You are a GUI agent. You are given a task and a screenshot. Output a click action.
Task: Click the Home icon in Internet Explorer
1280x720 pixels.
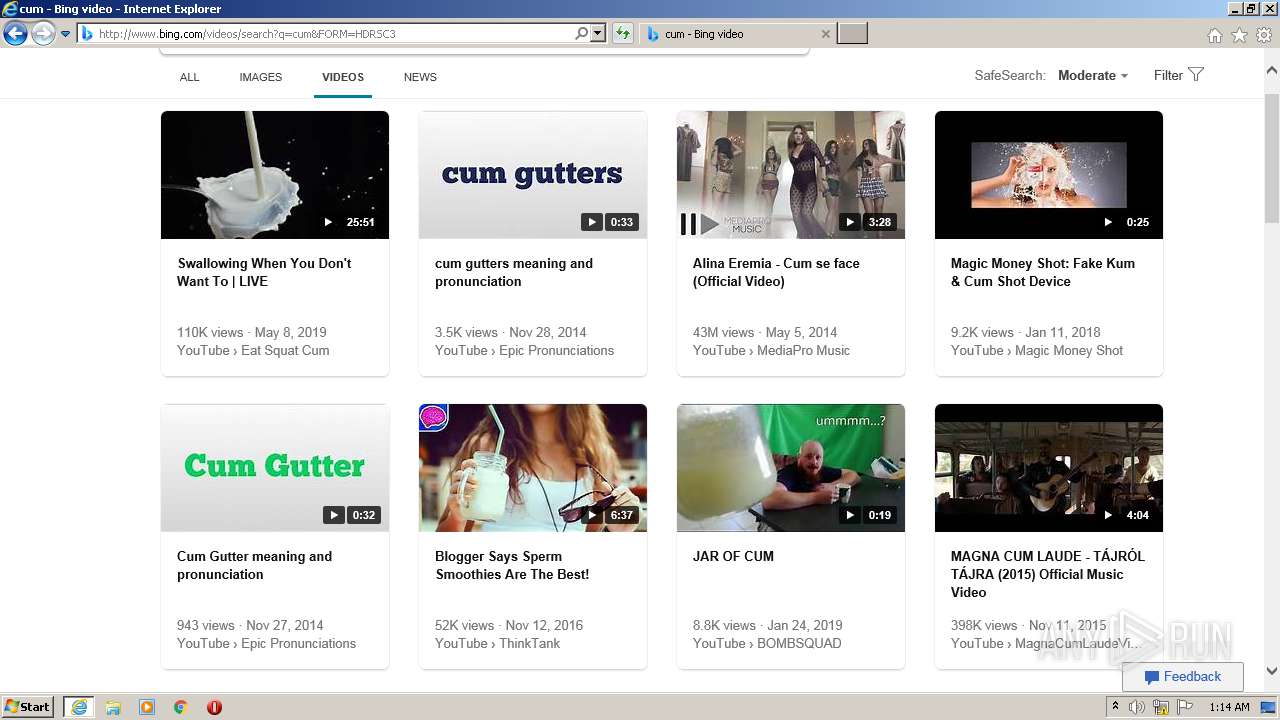click(x=1214, y=35)
